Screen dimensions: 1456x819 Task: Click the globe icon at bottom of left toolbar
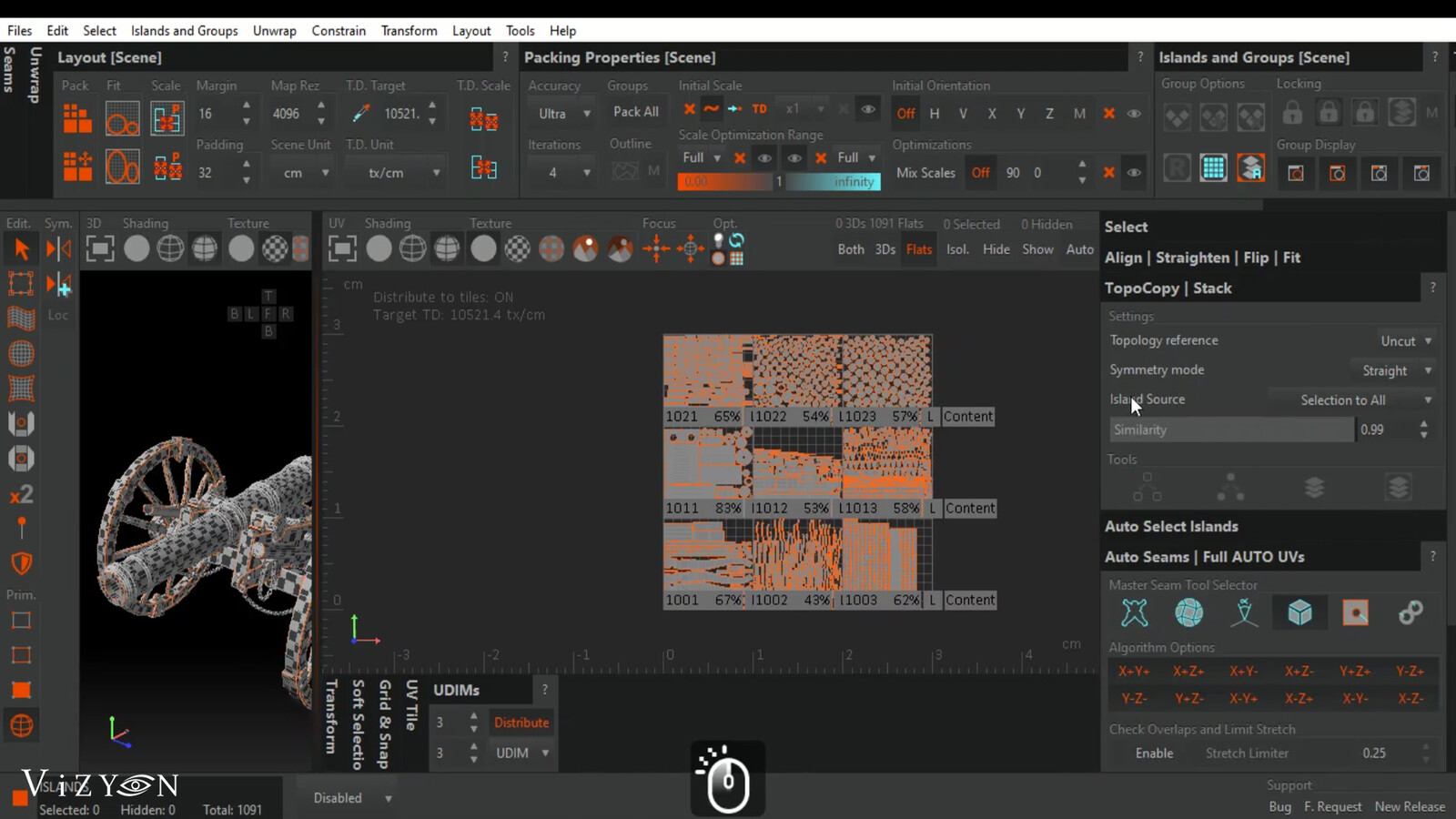click(21, 725)
